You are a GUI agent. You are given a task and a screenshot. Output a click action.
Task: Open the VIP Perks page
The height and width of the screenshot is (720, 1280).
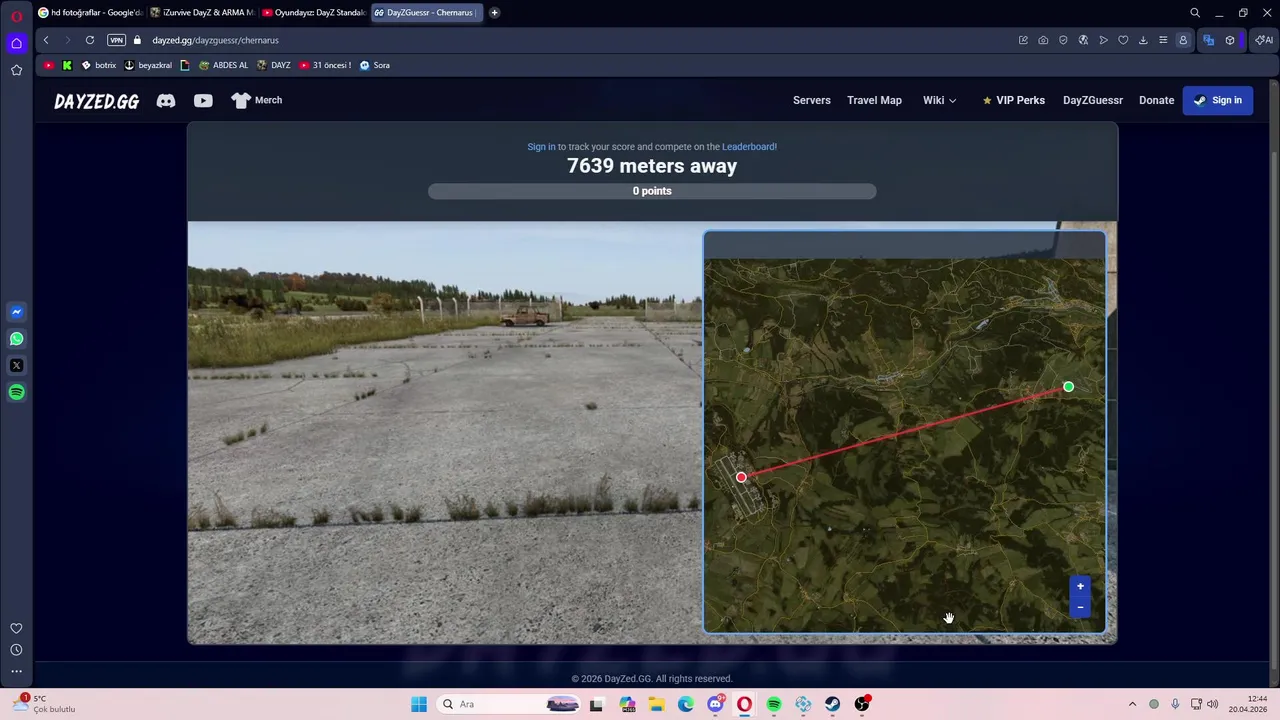tap(1013, 100)
